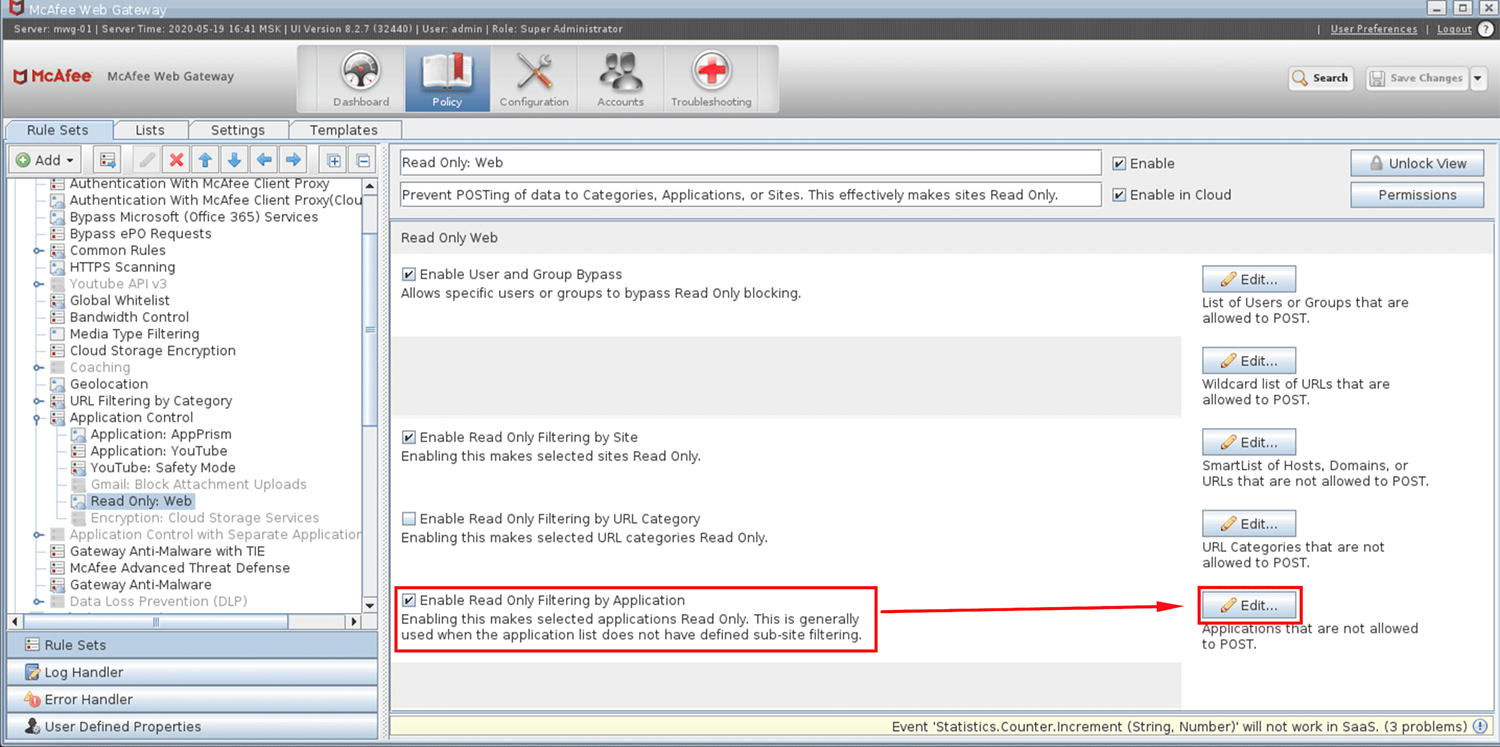This screenshot has width=1500, height=747.
Task: Click the rule set name field 'Read Only: Web'
Action: click(x=750, y=163)
